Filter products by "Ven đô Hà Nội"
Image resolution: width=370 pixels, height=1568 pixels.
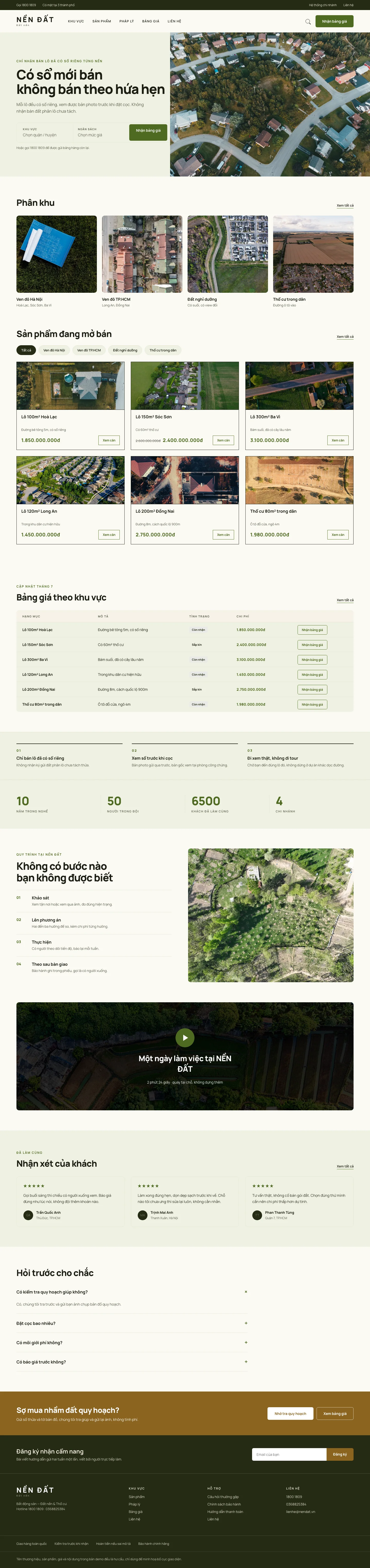(54, 350)
